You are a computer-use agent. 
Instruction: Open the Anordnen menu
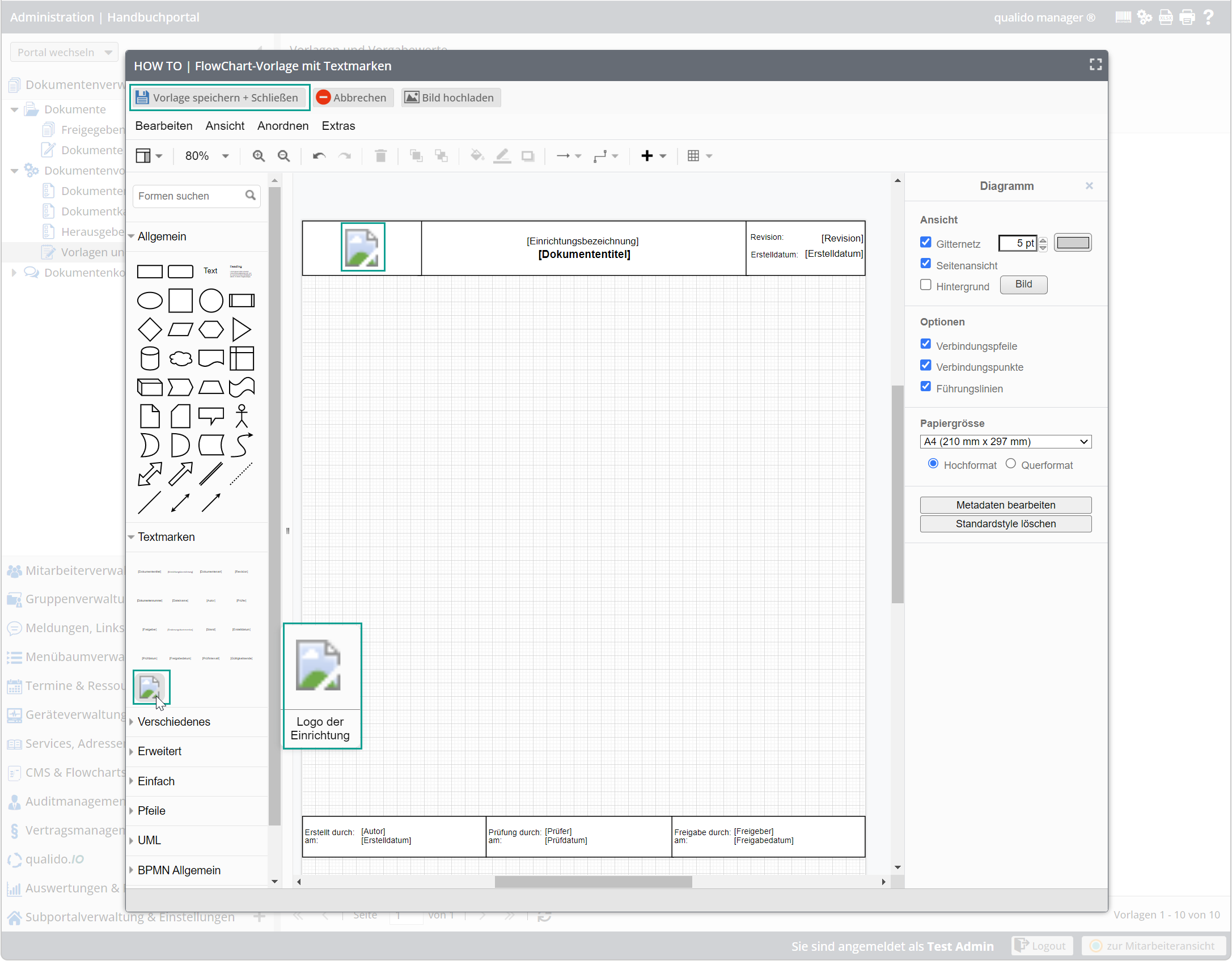pos(283,126)
